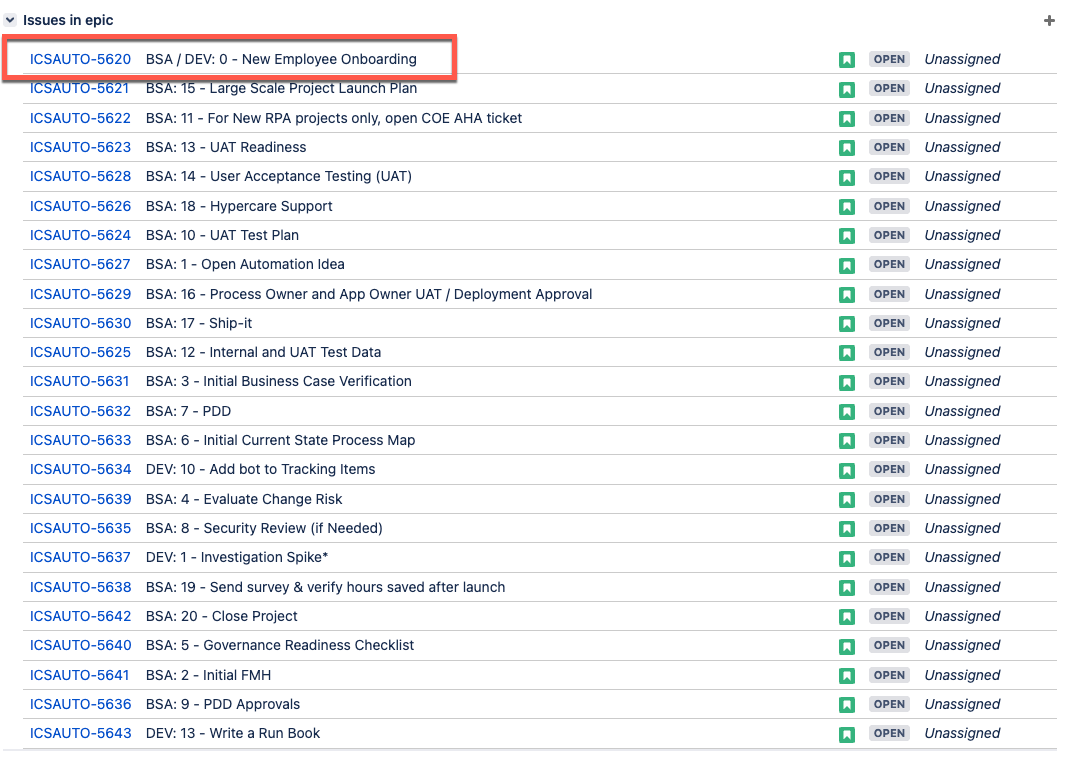
Task: Select 'BSA: 8 - Security Review (if Needed)' summary
Action: [264, 529]
